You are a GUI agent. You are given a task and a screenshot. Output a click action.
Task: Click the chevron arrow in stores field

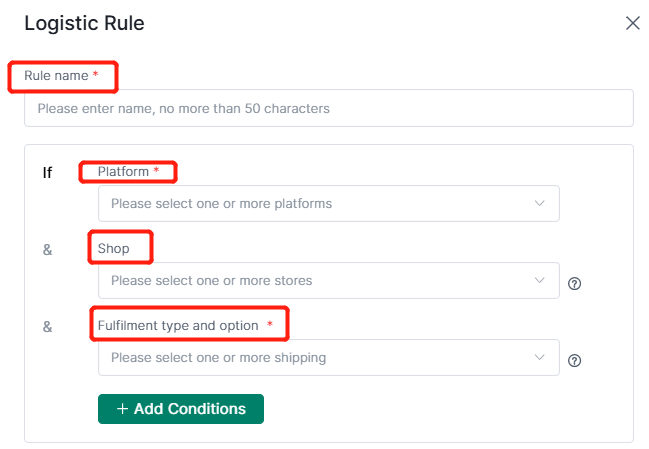pos(539,280)
